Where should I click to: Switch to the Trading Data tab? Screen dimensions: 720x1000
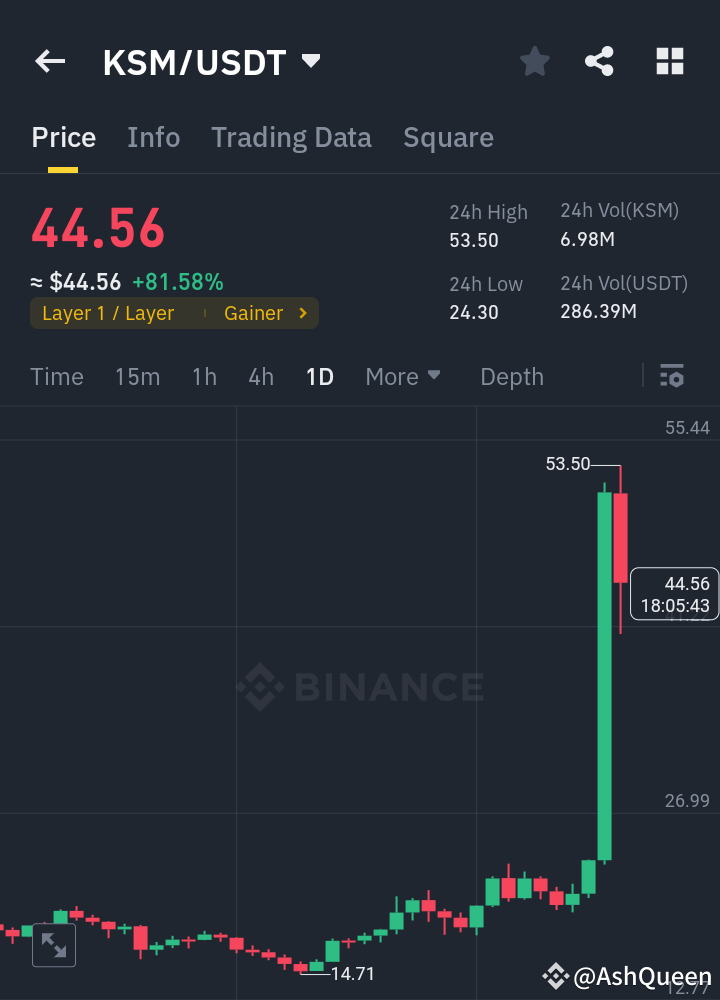[291, 137]
